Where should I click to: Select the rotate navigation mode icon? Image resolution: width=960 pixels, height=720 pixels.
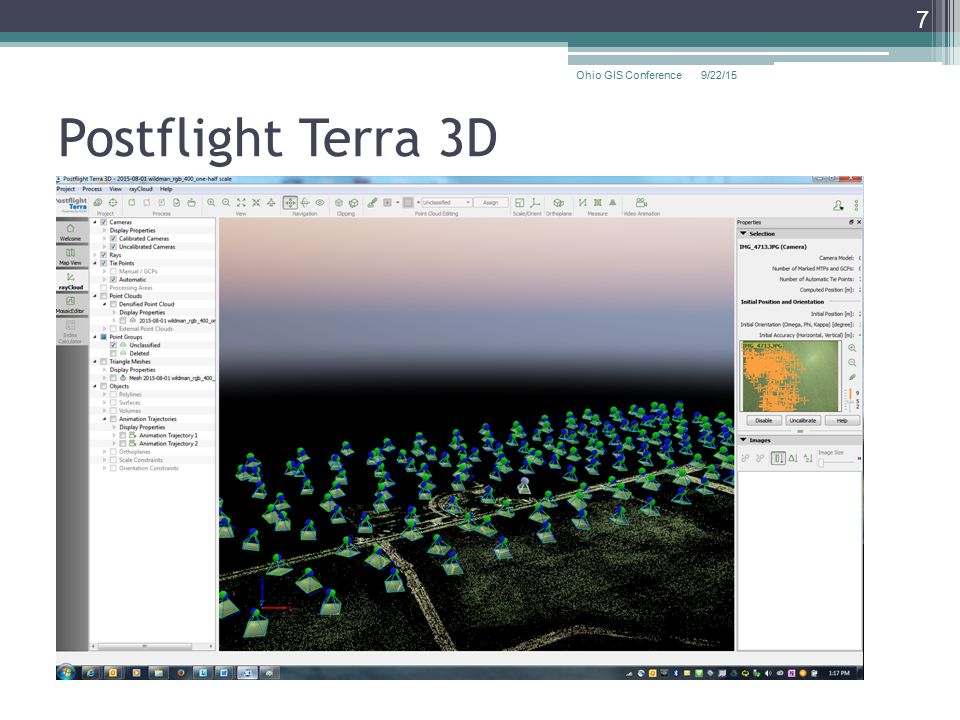(305, 203)
